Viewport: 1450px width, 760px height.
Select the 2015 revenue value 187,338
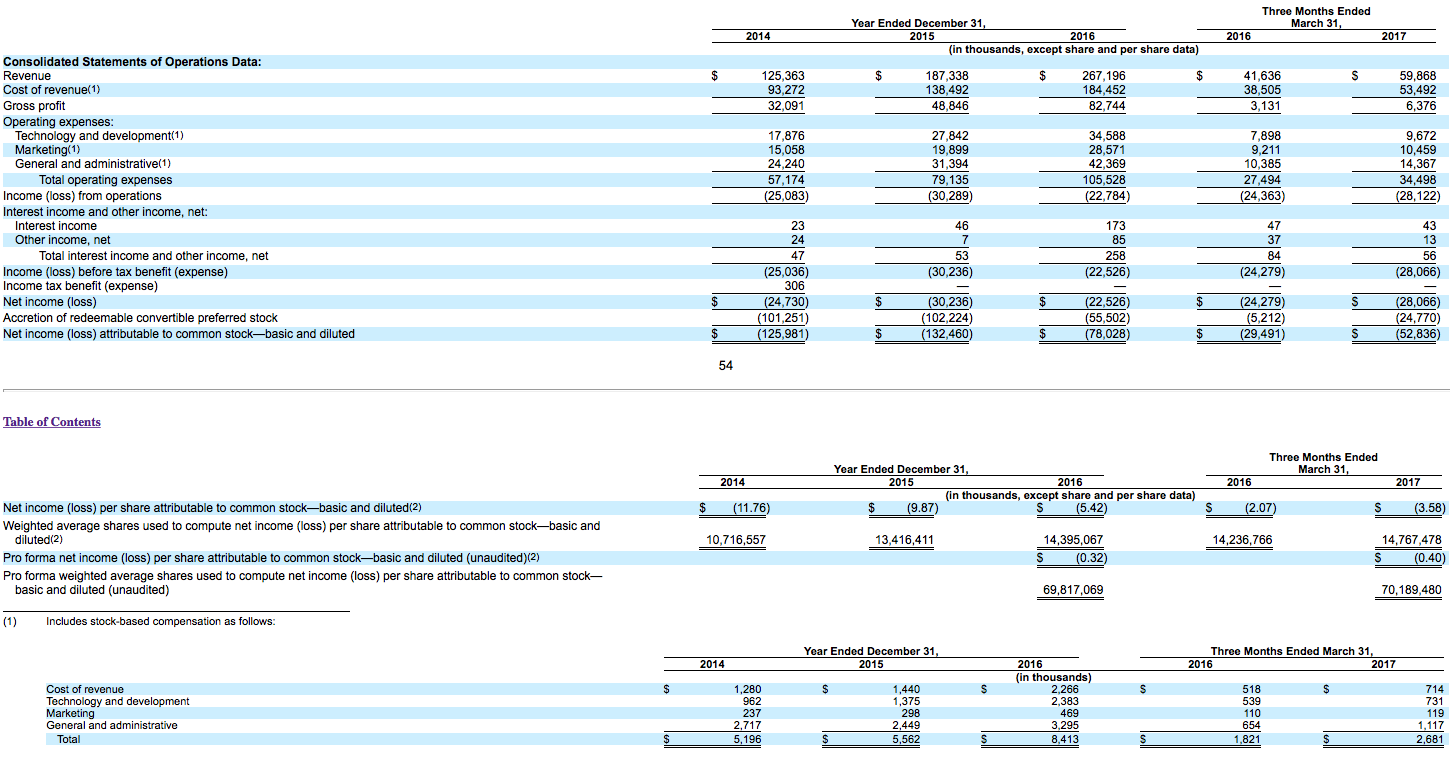(x=947, y=76)
